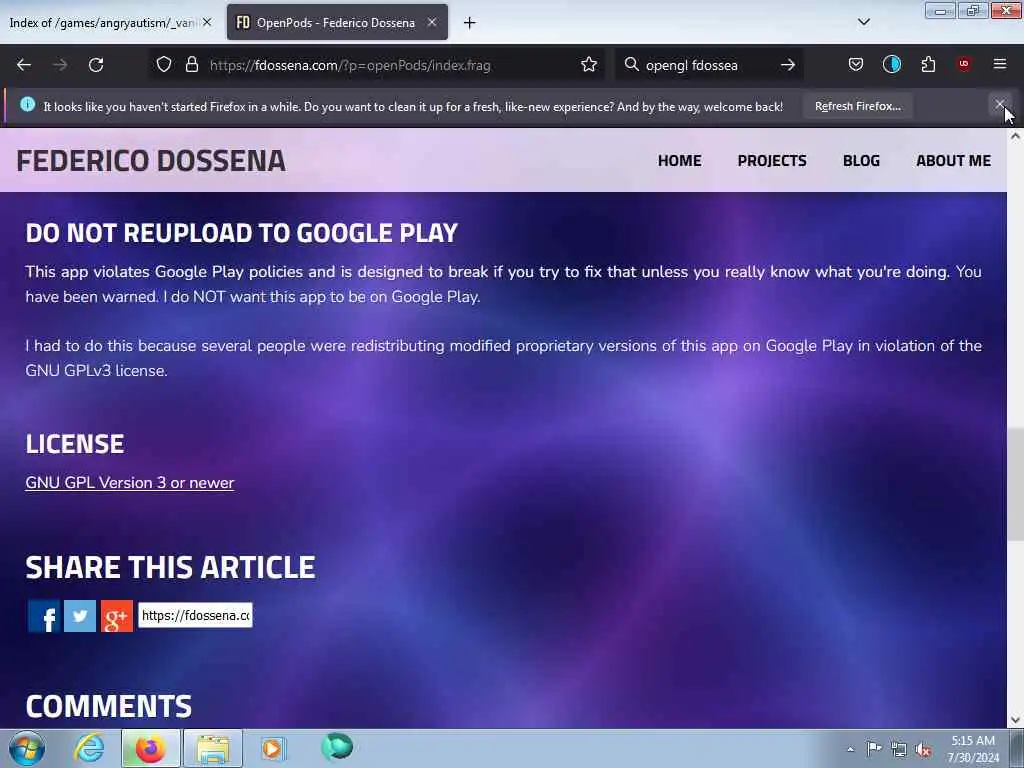Screen dimensions: 1024x768
Task: Show hidden system tray icons
Action: pyautogui.click(x=850, y=750)
